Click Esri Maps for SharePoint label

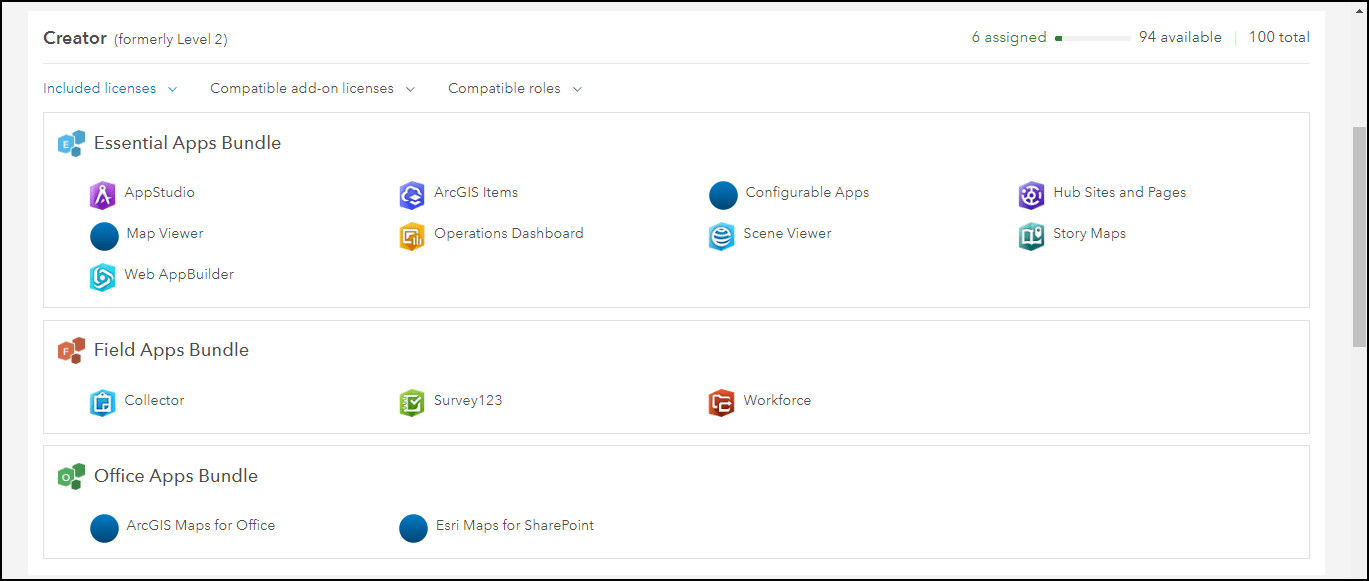pyautogui.click(x=515, y=526)
